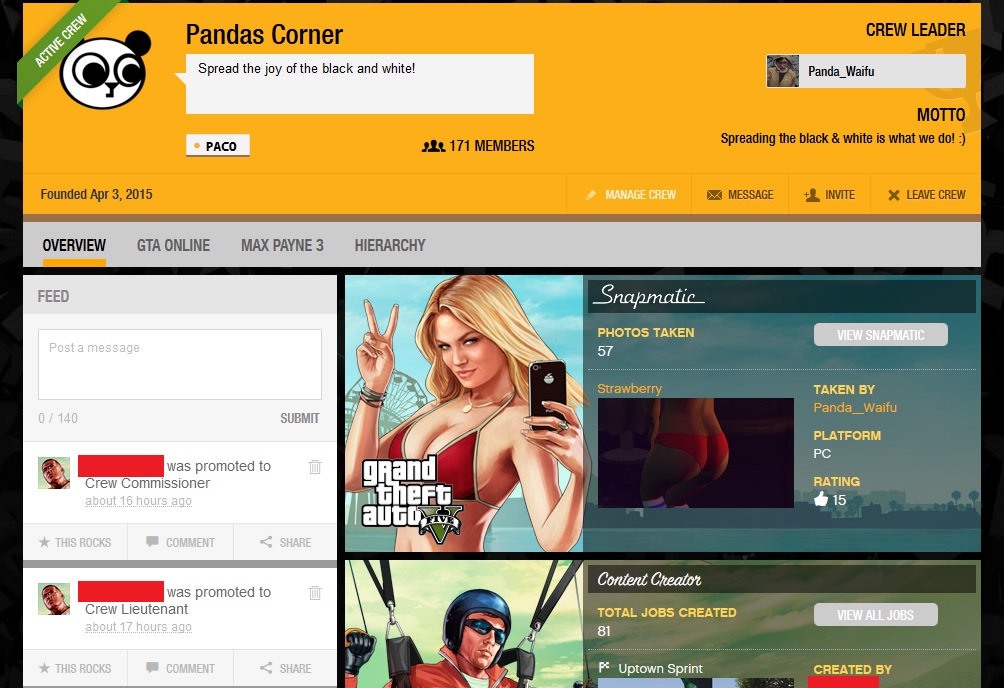Open the Max Payne 3 tab
Screen dimensions: 1004x688
282,245
